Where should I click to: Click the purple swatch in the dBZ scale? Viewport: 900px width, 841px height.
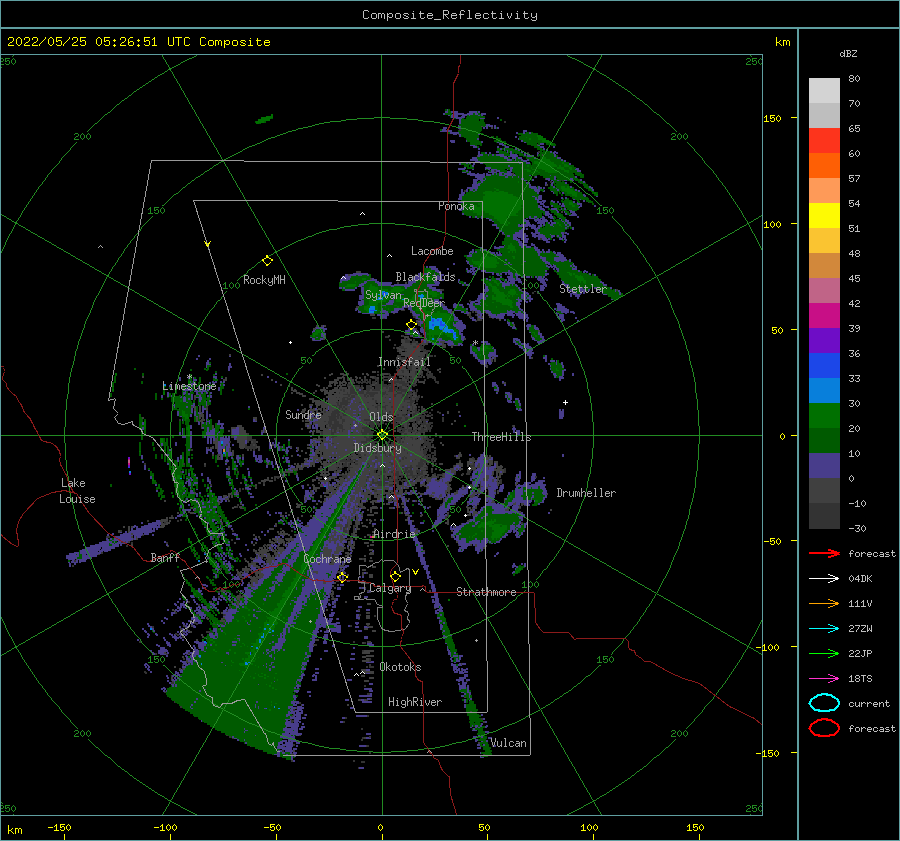[x=824, y=340]
